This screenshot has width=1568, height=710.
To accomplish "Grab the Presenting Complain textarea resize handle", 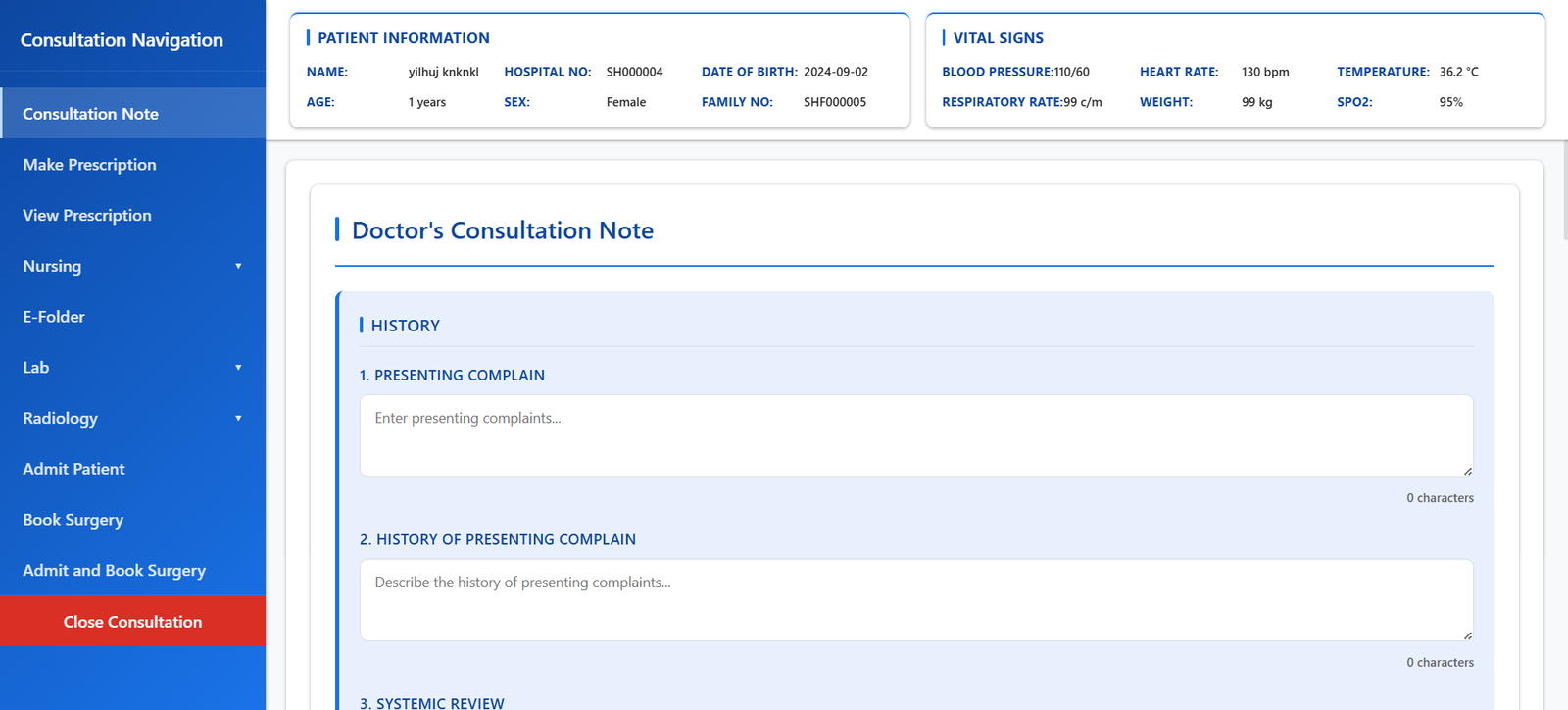I will coord(1467,471).
